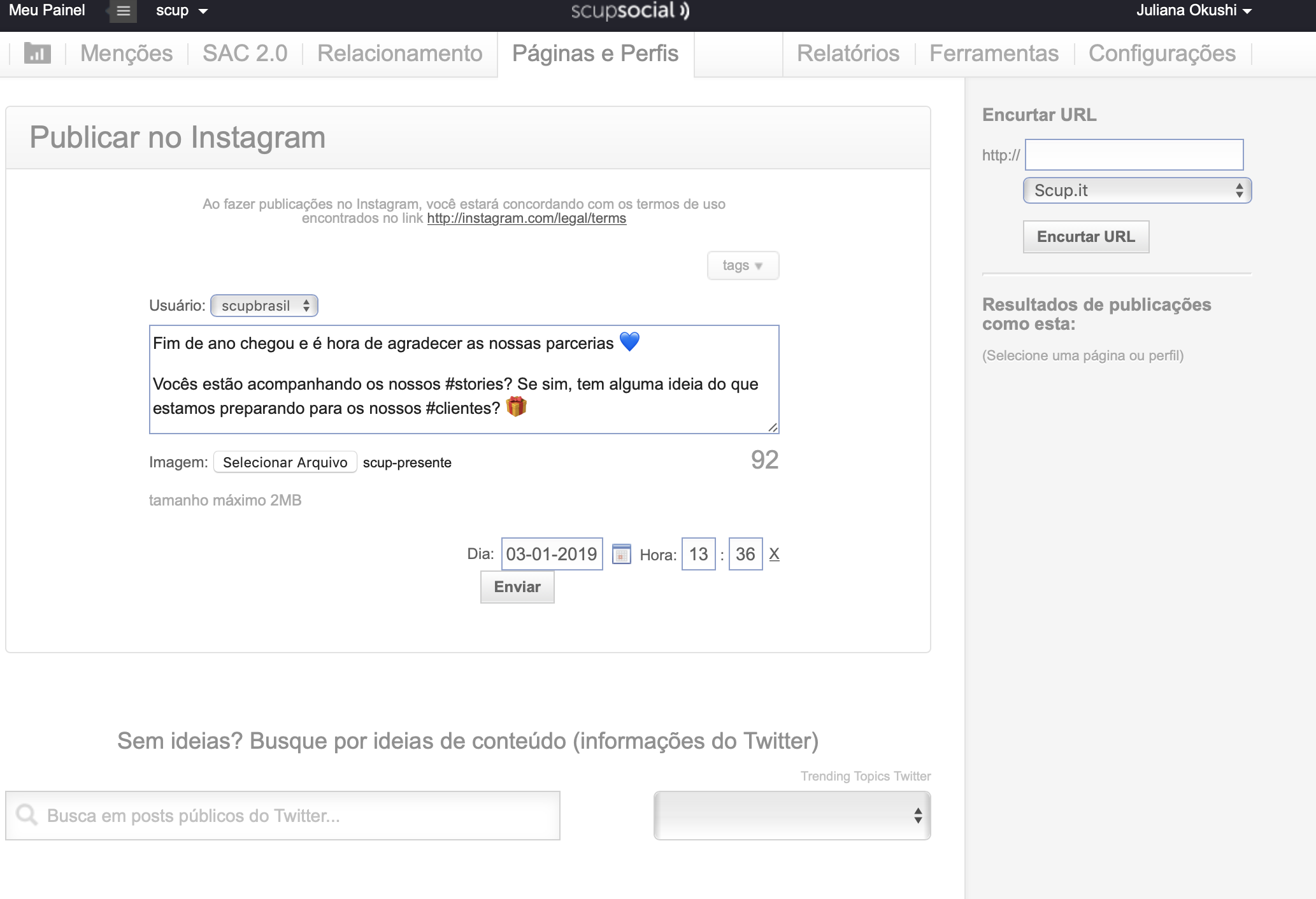Click Meu Painel in top bar
This screenshot has height=899, width=1316.
pos(46,11)
